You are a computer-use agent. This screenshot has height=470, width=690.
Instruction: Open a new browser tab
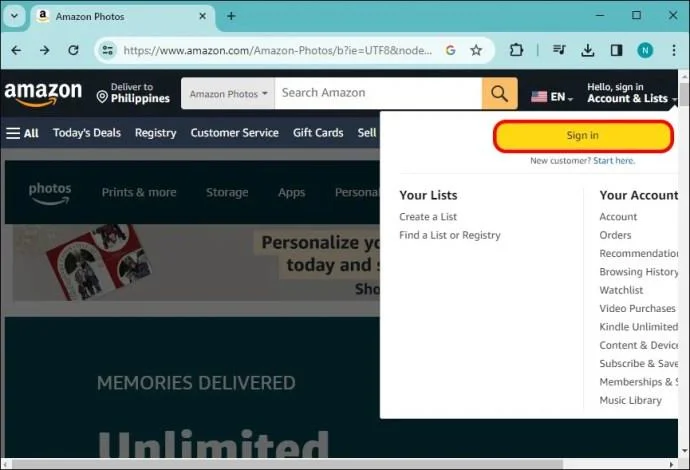click(231, 16)
